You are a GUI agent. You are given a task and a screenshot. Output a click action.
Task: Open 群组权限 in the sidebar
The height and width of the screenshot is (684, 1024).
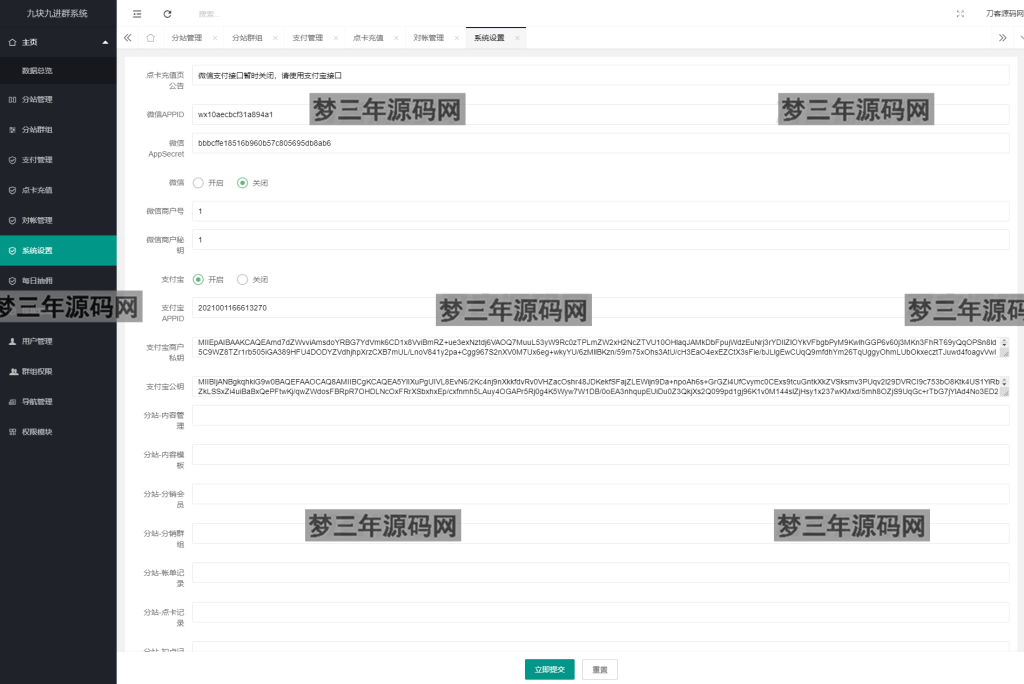(x=58, y=372)
